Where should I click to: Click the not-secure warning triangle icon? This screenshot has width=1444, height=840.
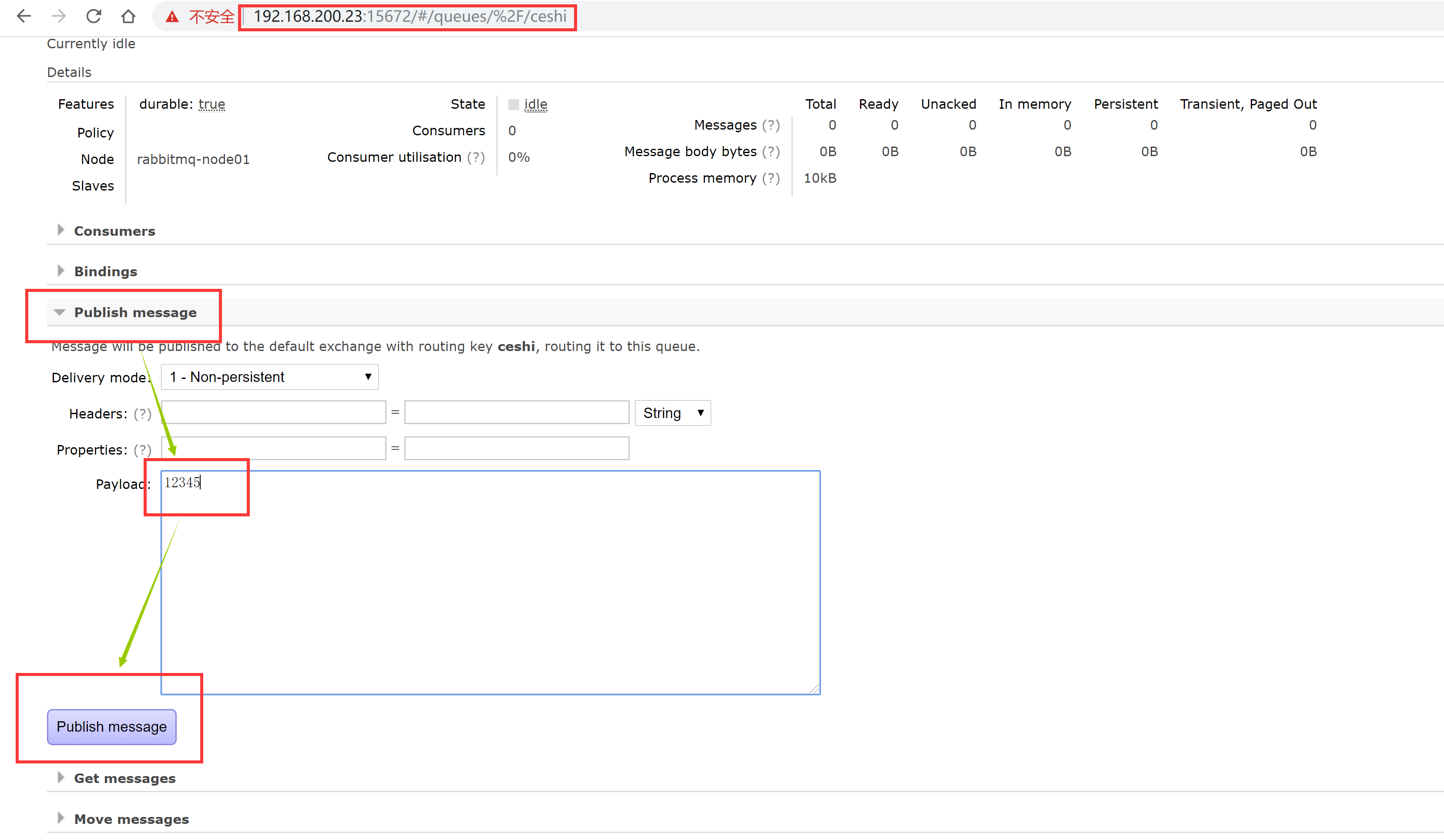[172, 17]
